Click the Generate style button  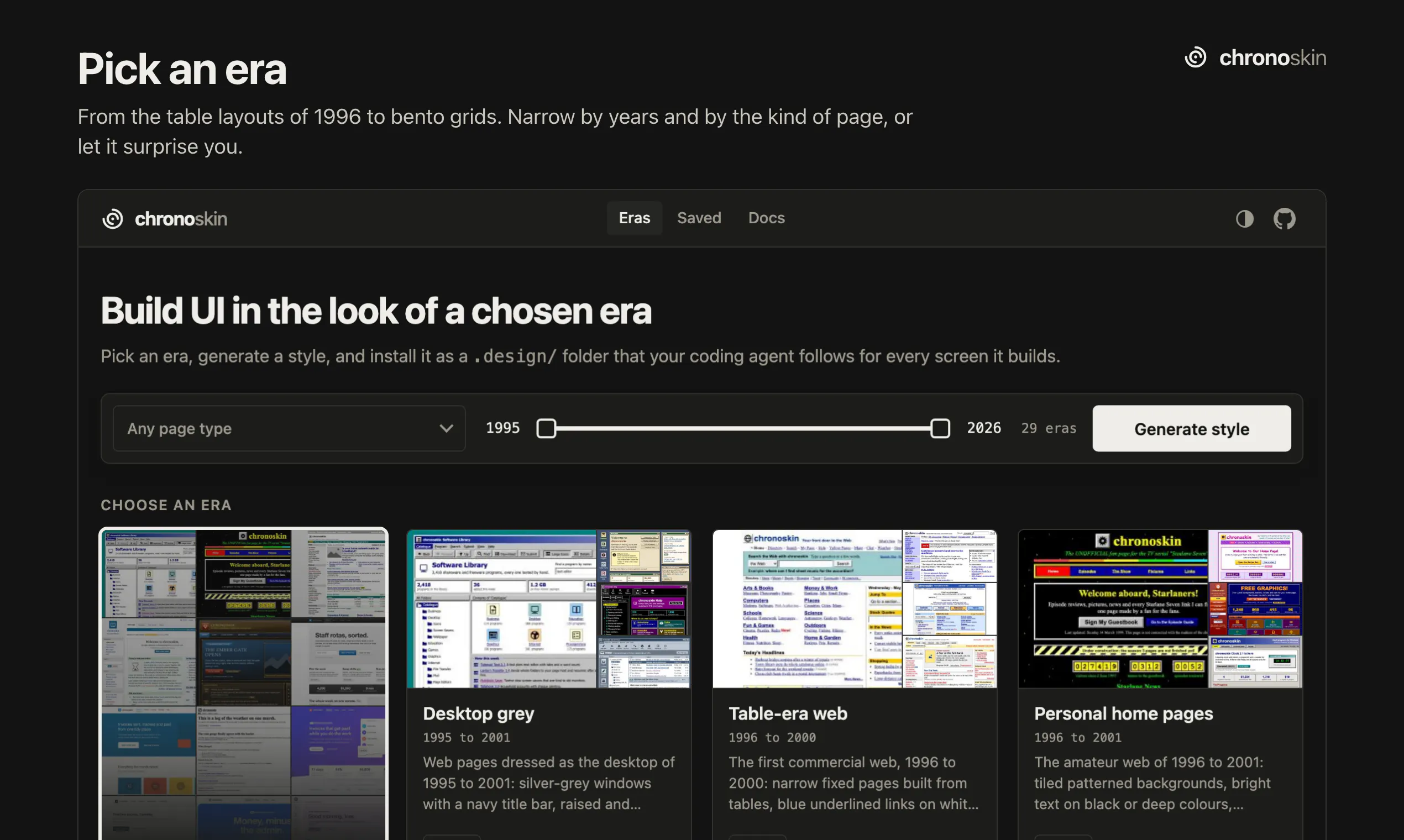1191,428
